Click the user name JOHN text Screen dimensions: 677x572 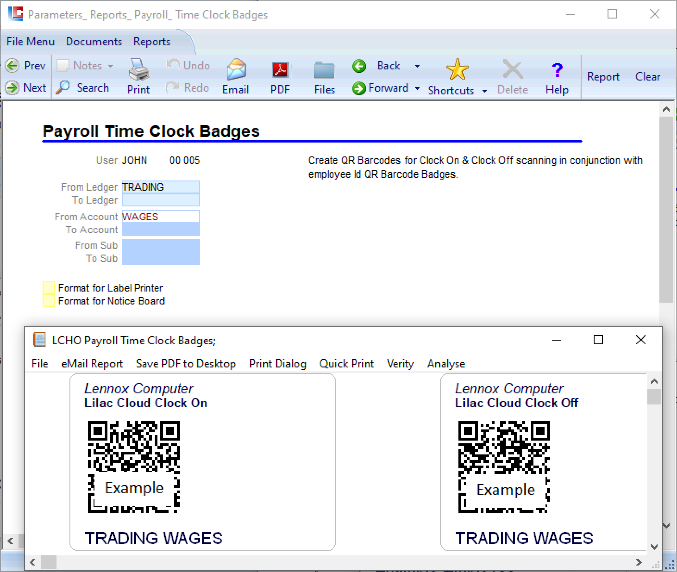134,161
